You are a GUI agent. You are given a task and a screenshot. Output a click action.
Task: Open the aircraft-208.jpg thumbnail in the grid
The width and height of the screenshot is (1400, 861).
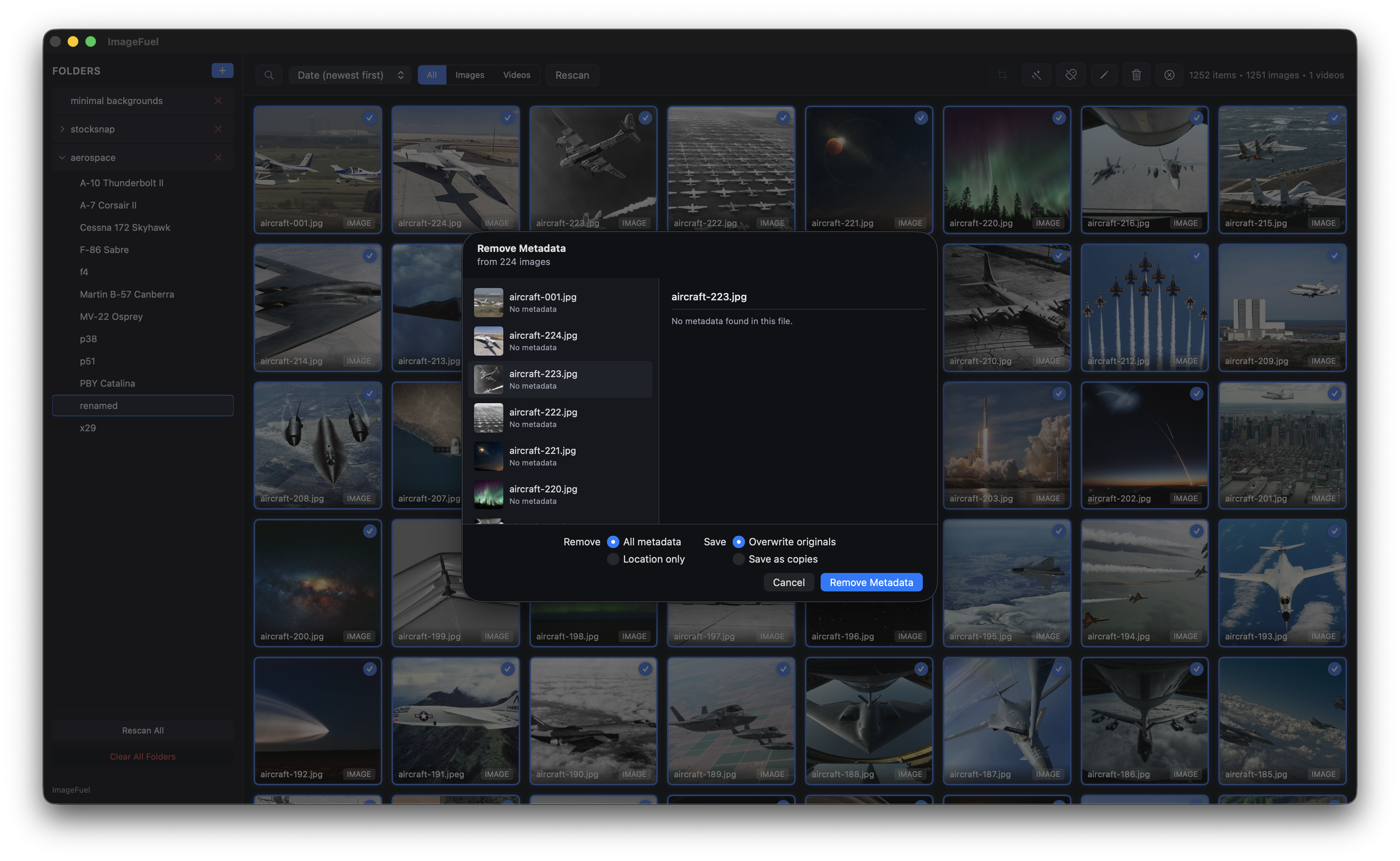point(318,446)
